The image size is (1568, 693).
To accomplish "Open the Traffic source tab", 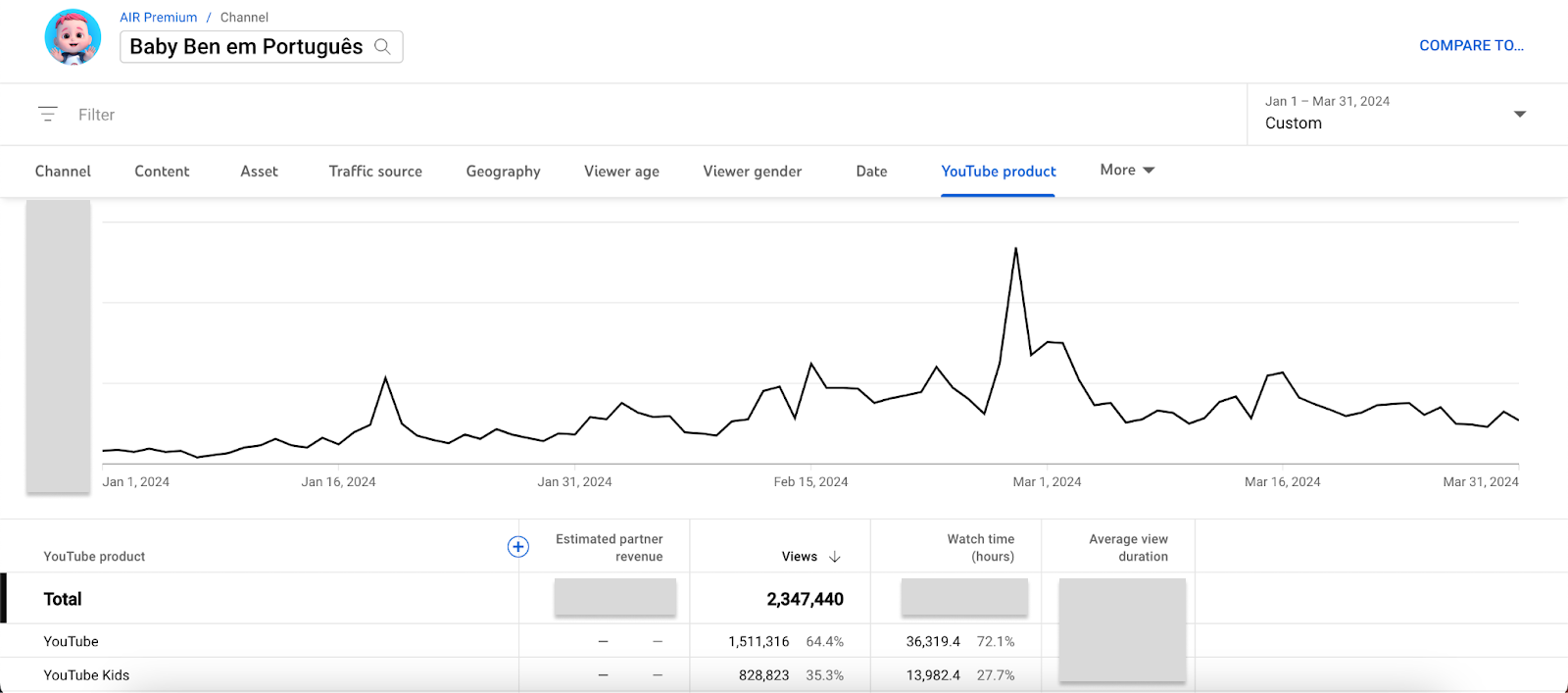I will click(x=375, y=171).
